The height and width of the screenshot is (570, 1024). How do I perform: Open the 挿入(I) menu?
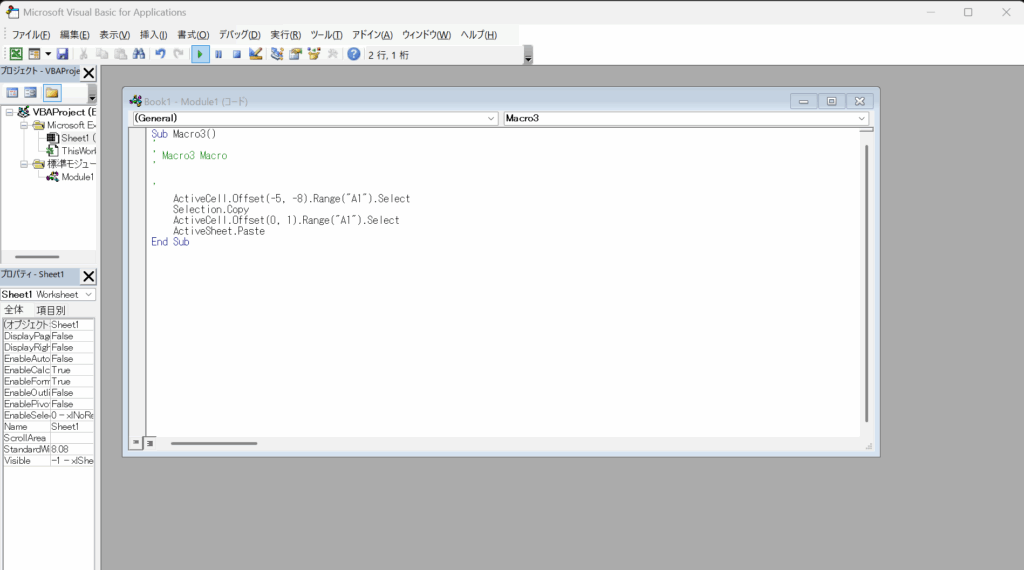tap(153, 35)
